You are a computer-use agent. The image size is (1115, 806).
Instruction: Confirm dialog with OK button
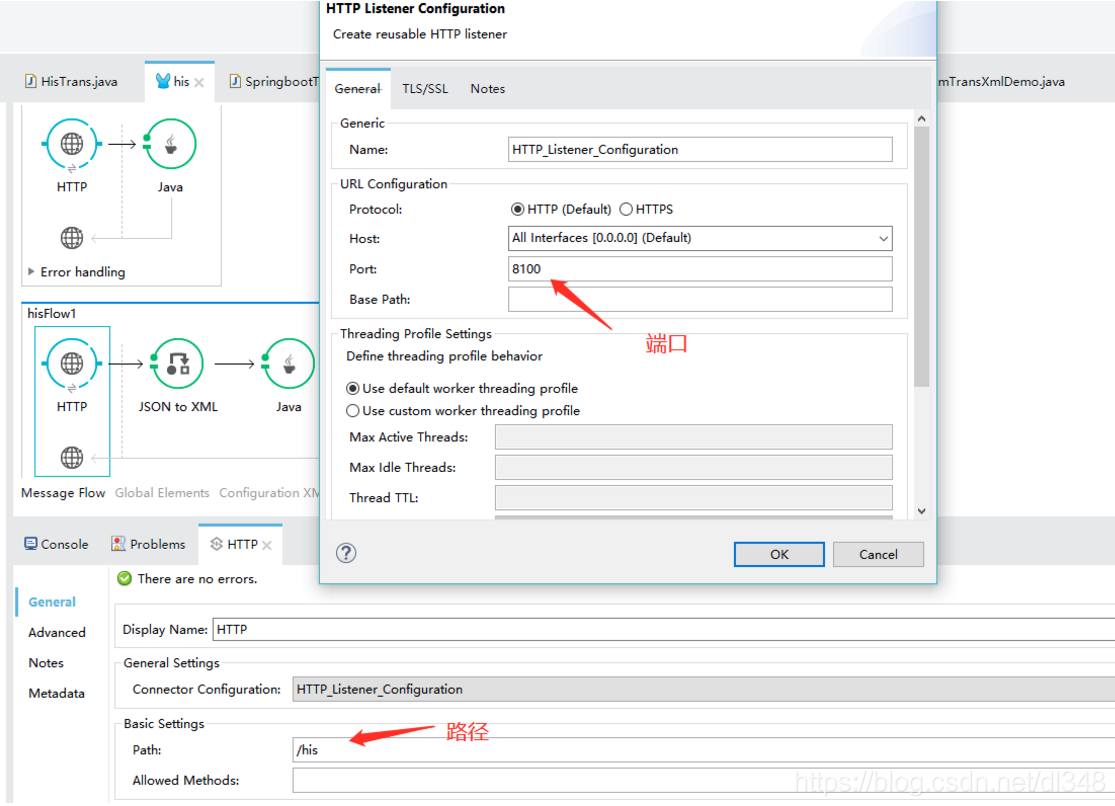779,554
